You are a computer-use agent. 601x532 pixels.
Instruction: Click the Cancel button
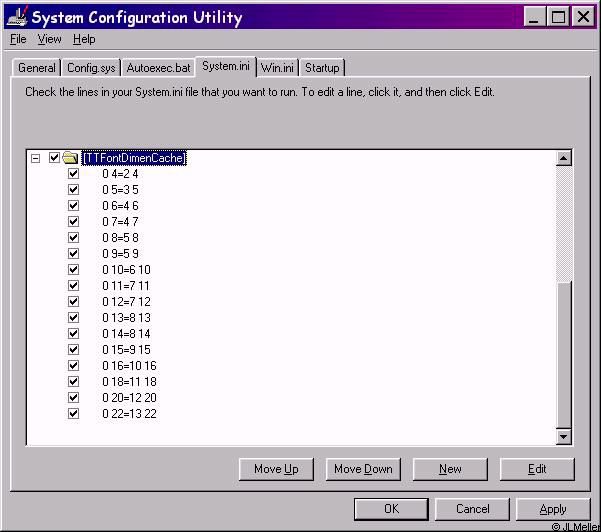pos(472,509)
